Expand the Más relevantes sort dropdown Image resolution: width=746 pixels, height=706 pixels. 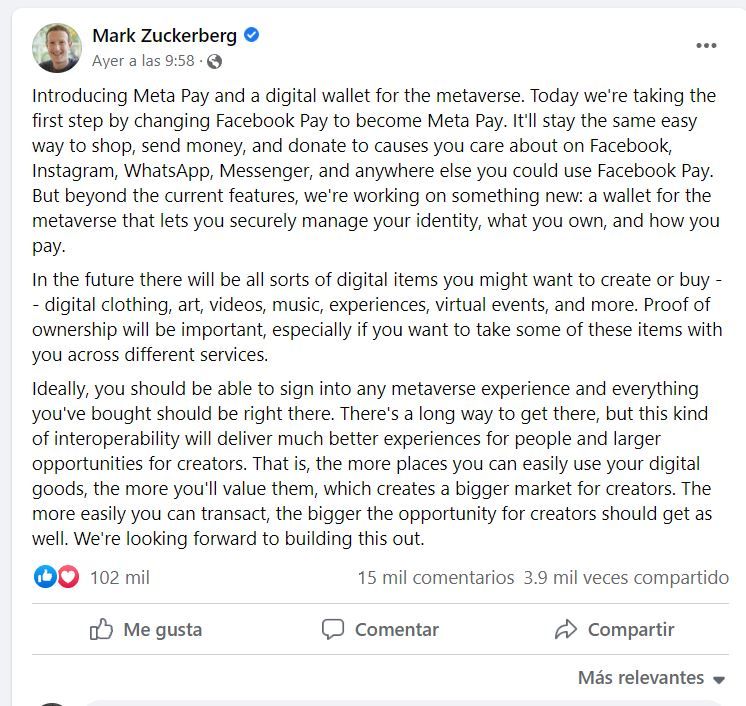tap(651, 677)
